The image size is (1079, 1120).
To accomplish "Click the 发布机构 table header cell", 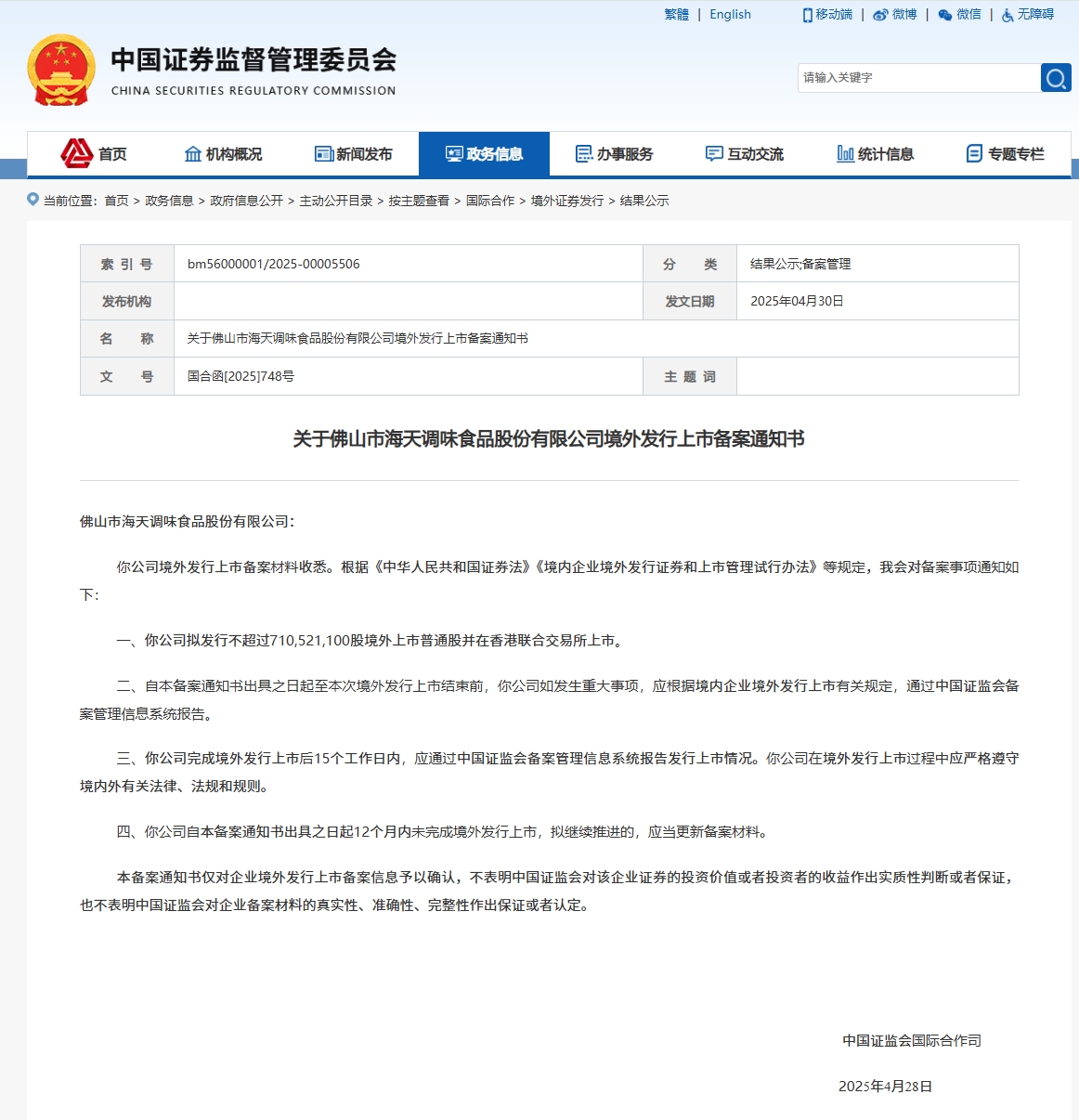I will click(x=127, y=301).
